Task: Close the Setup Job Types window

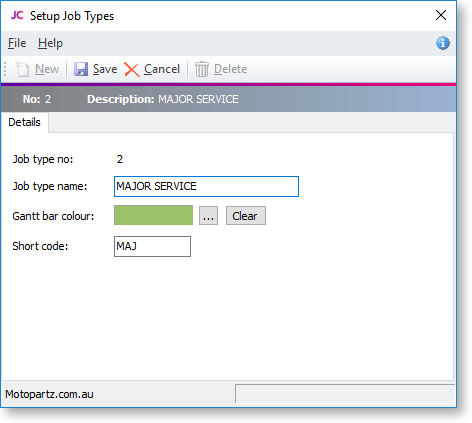Action: click(x=441, y=15)
